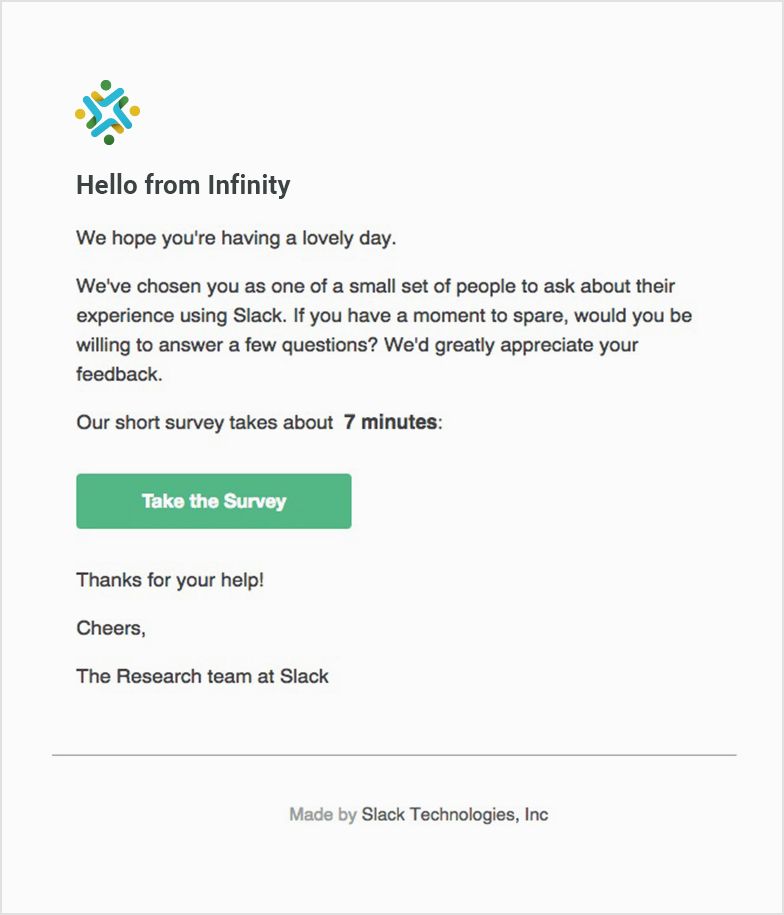The image size is (784, 915).
Task: Click the Cheers sign-off text
Action: point(111,628)
